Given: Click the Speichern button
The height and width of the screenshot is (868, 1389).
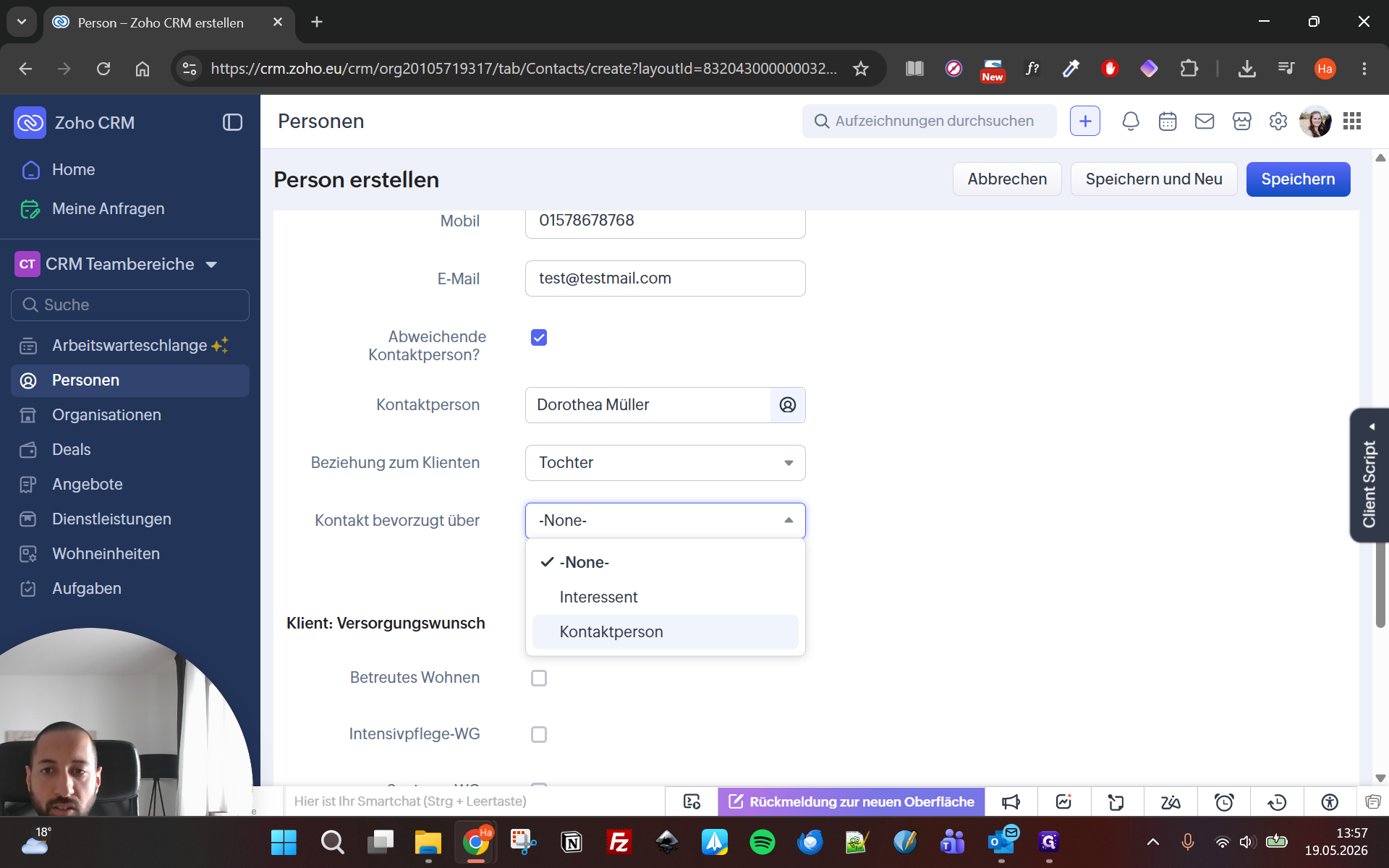Looking at the screenshot, I should pyautogui.click(x=1298, y=179).
